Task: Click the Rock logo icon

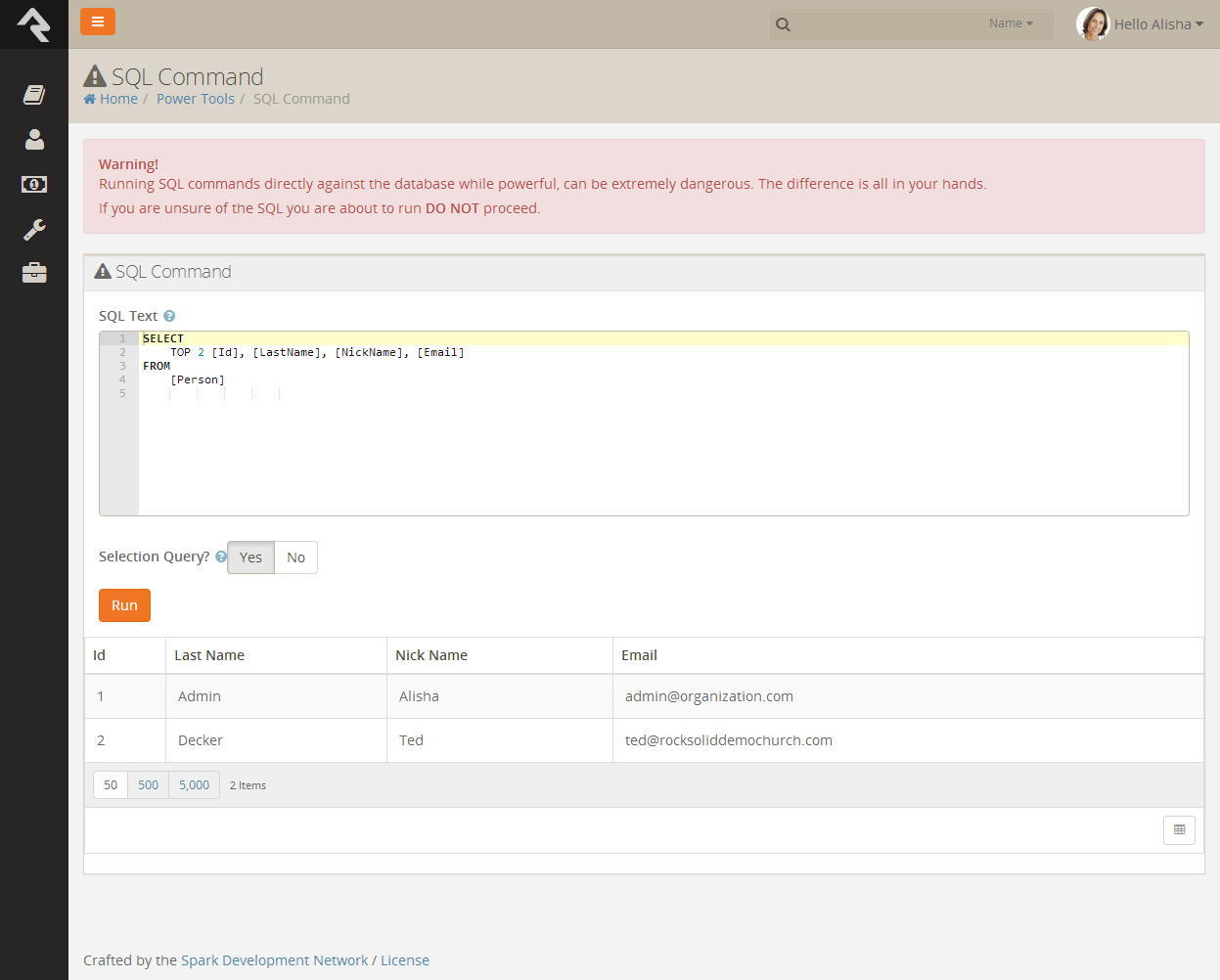Action: (x=33, y=24)
